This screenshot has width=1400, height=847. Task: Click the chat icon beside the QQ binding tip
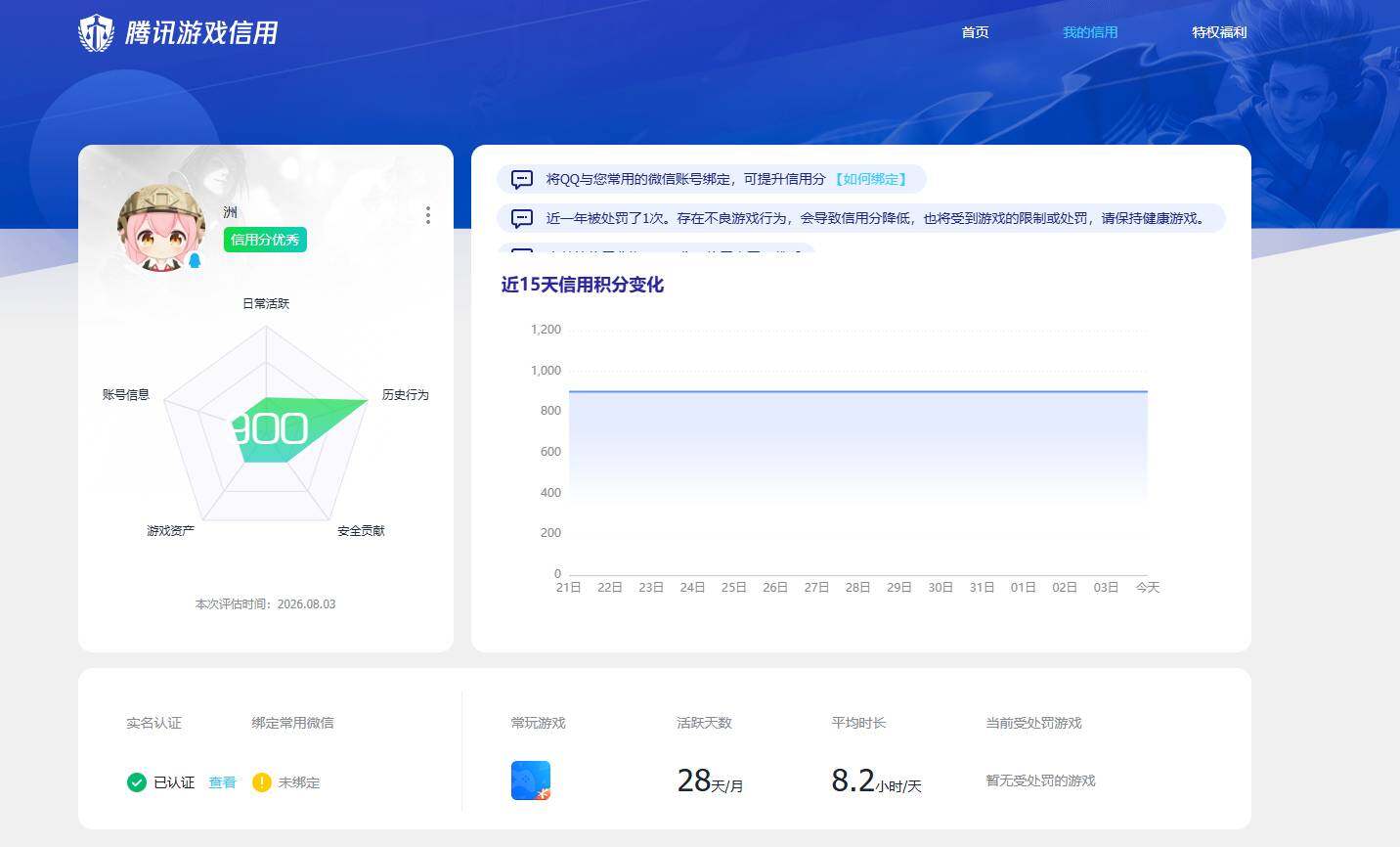[522, 179]
